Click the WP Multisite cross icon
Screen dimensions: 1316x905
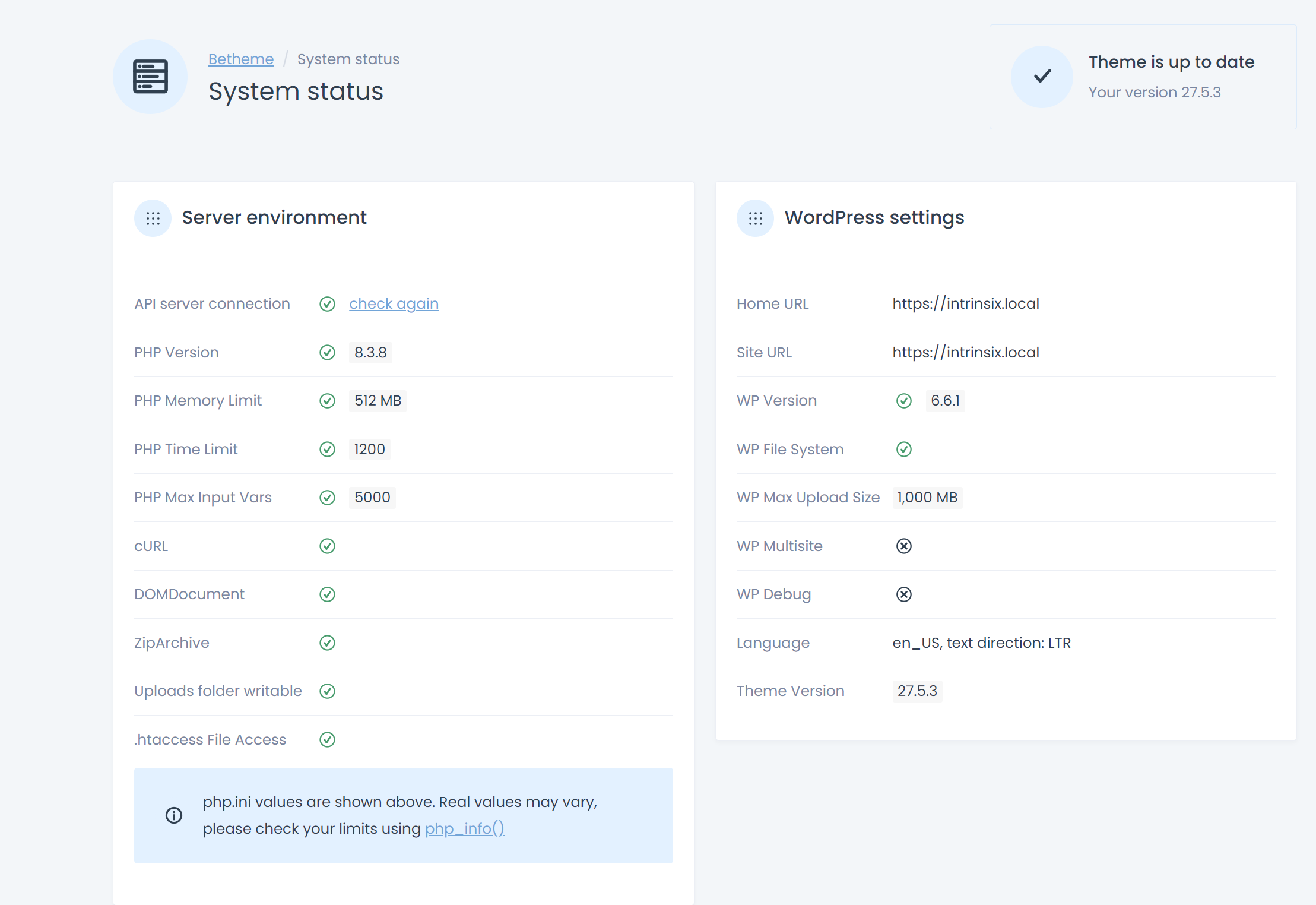click(x=904, y=546)
